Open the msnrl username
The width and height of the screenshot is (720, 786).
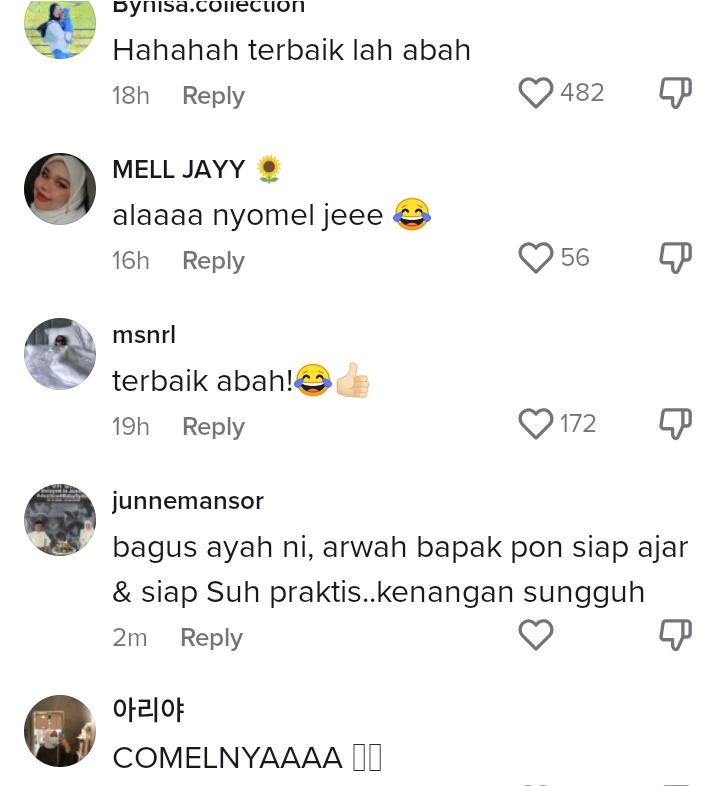(144, 335)
